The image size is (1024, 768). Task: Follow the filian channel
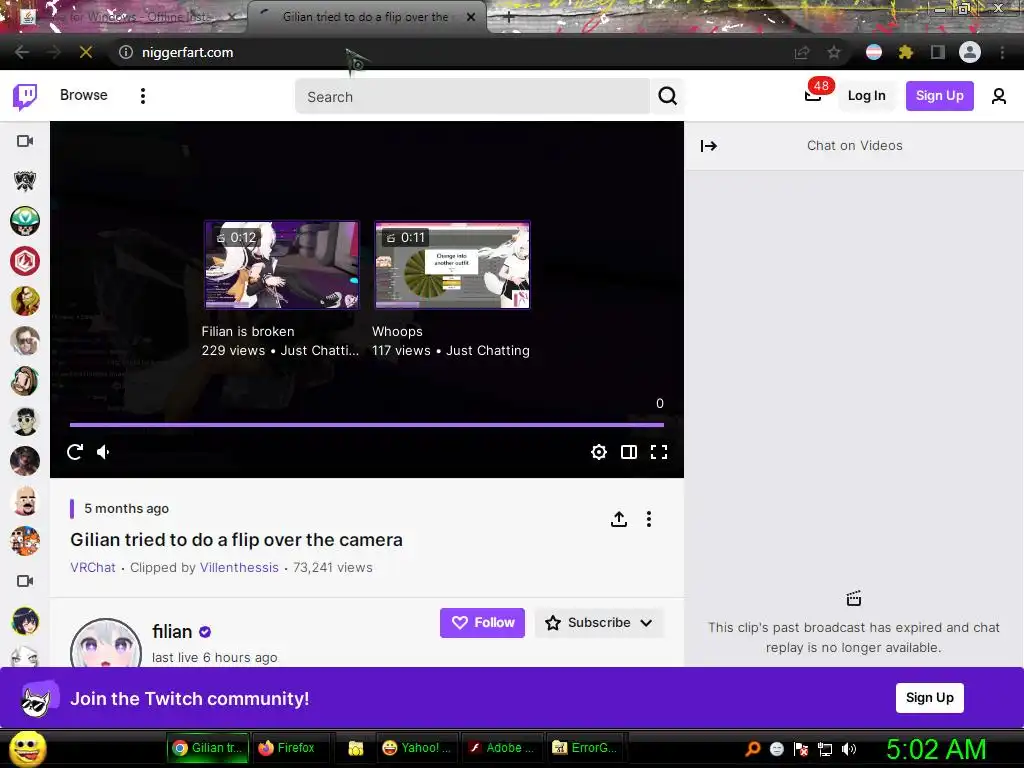click(482, 623)
